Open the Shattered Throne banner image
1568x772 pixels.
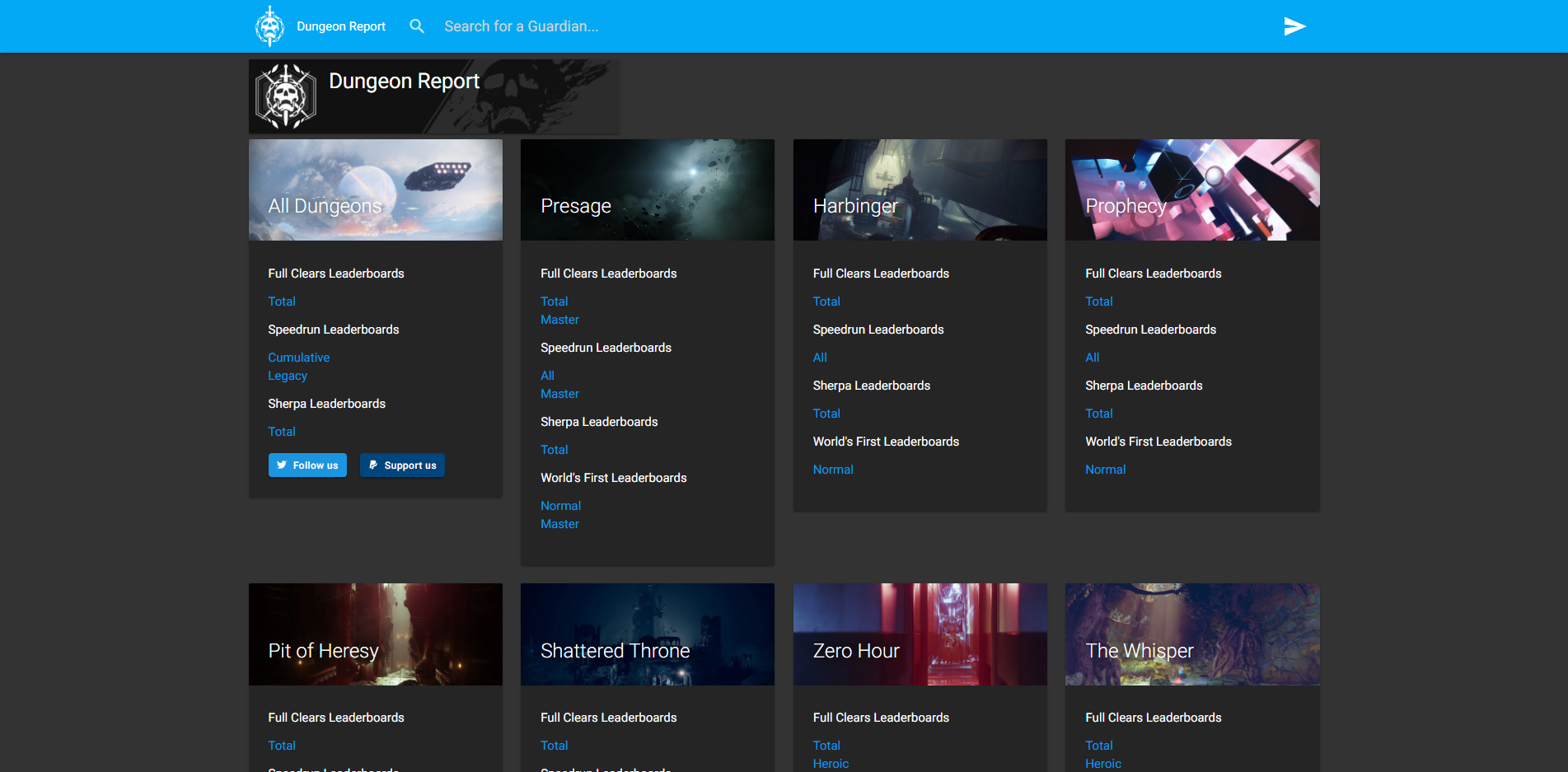[x=648, y=634]
